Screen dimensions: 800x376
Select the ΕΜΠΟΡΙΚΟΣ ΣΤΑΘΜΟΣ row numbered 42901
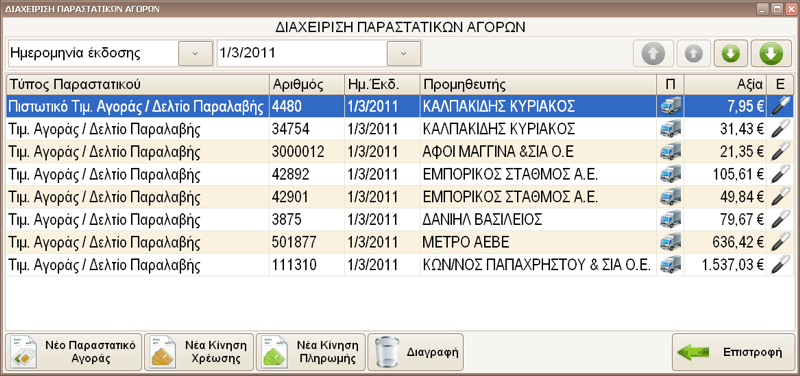point(400,197)
